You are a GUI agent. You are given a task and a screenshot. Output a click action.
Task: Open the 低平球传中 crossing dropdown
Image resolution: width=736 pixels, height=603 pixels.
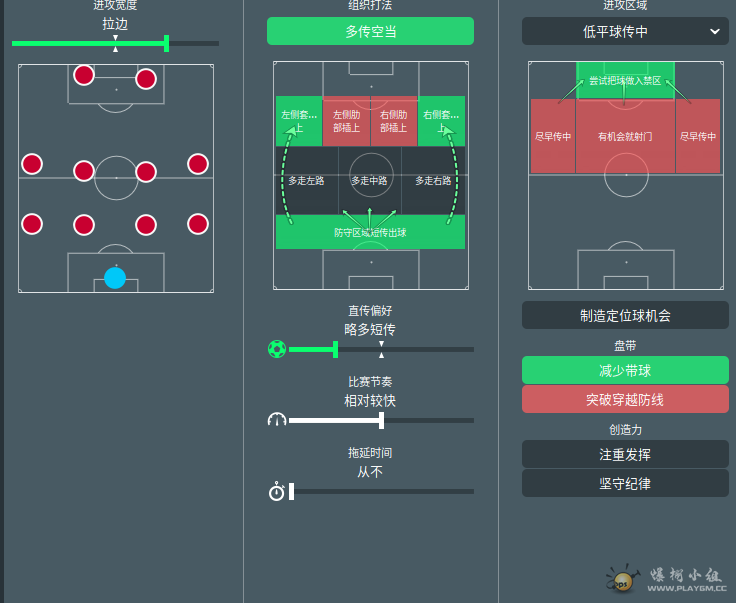[625, 31]
